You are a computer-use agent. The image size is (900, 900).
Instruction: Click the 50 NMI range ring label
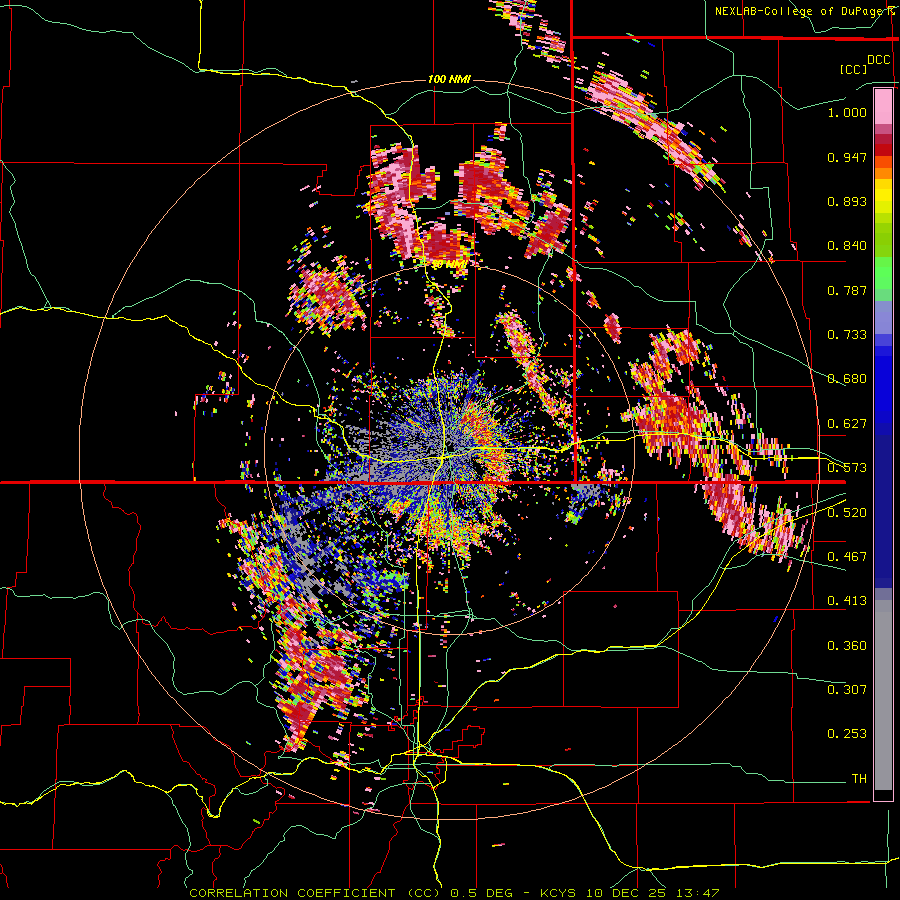click(448, 264)
